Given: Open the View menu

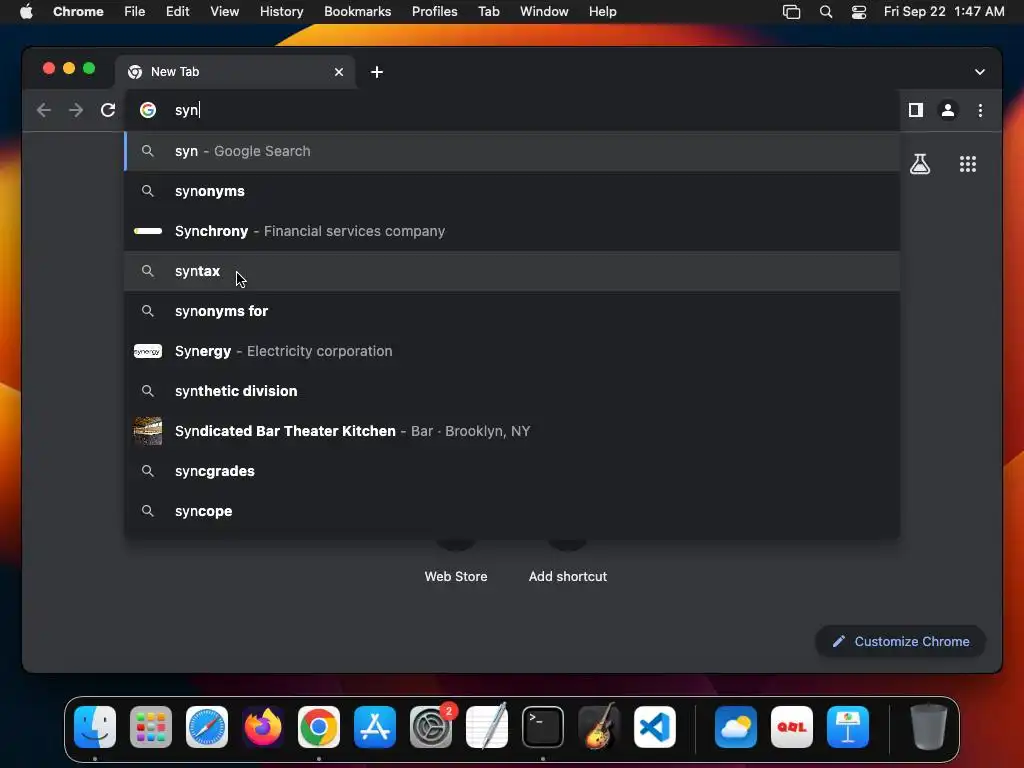Looking at the screenshot, I should click(225, 12).
